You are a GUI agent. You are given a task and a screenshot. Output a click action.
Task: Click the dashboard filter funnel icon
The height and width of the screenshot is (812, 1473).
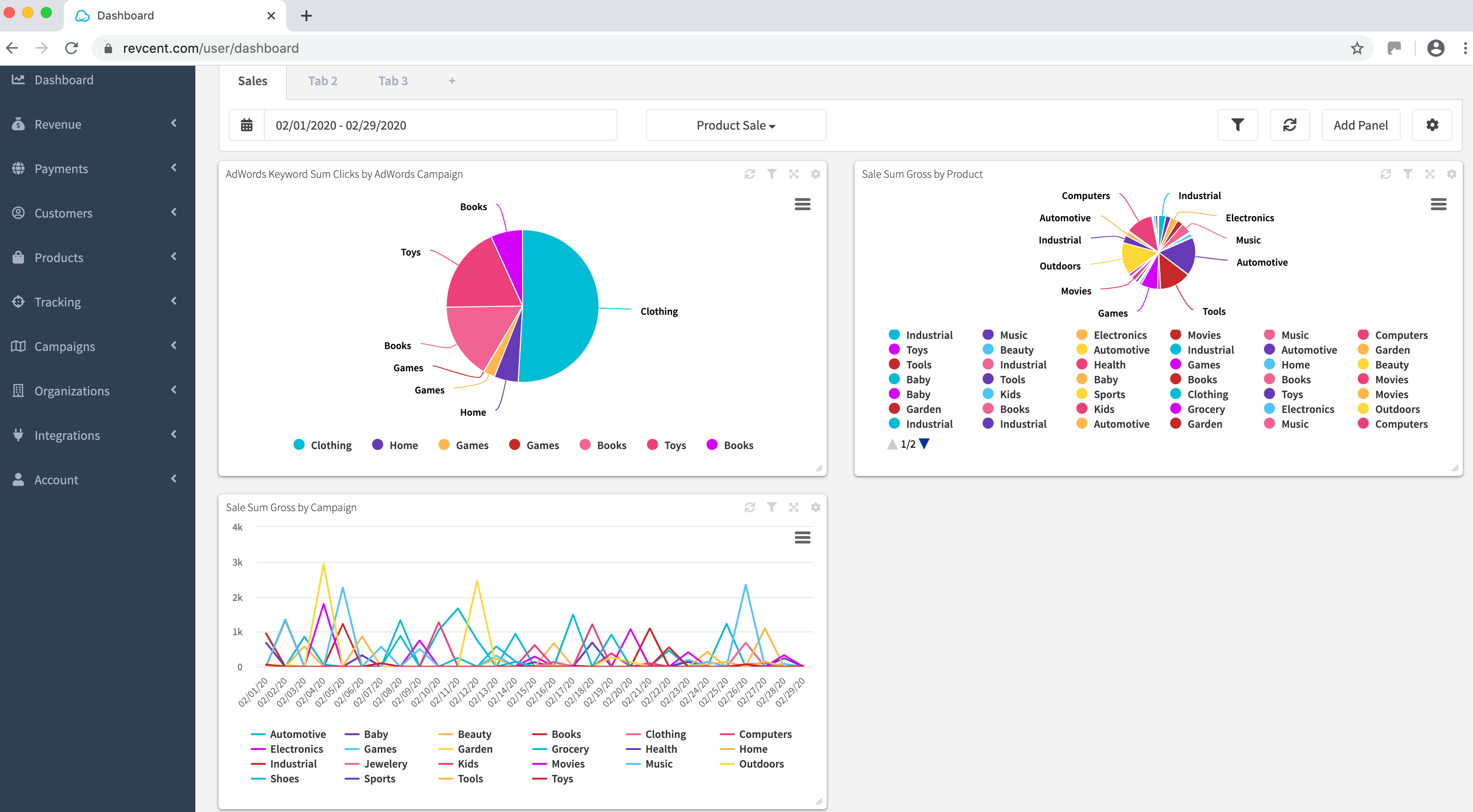(1237, 125)
